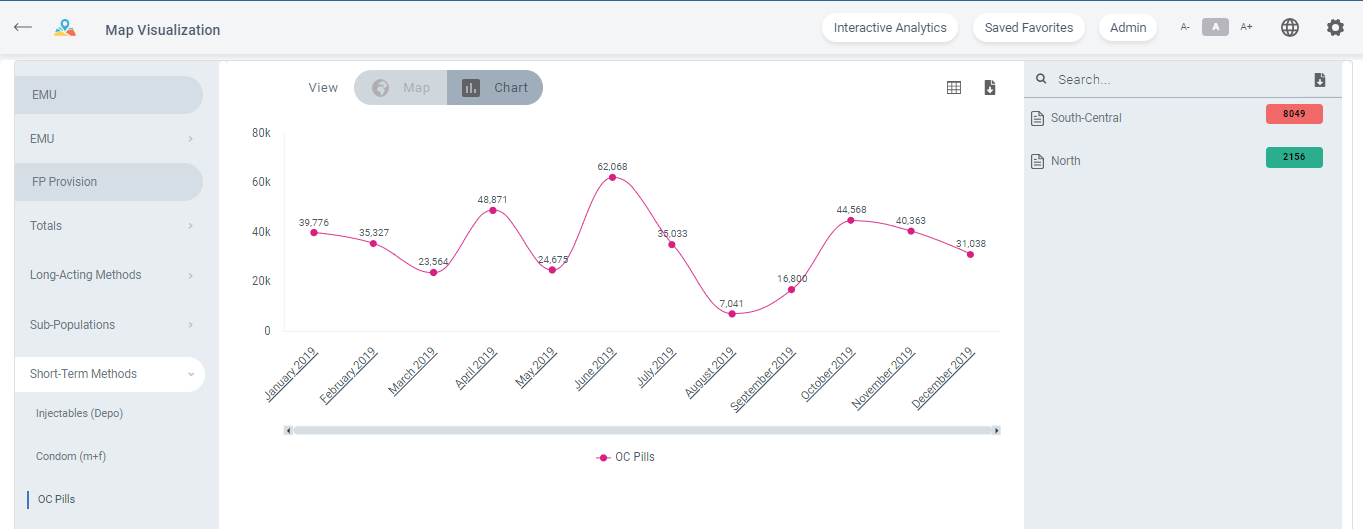Click the June data point 62,068

click(x=612, y=178)
